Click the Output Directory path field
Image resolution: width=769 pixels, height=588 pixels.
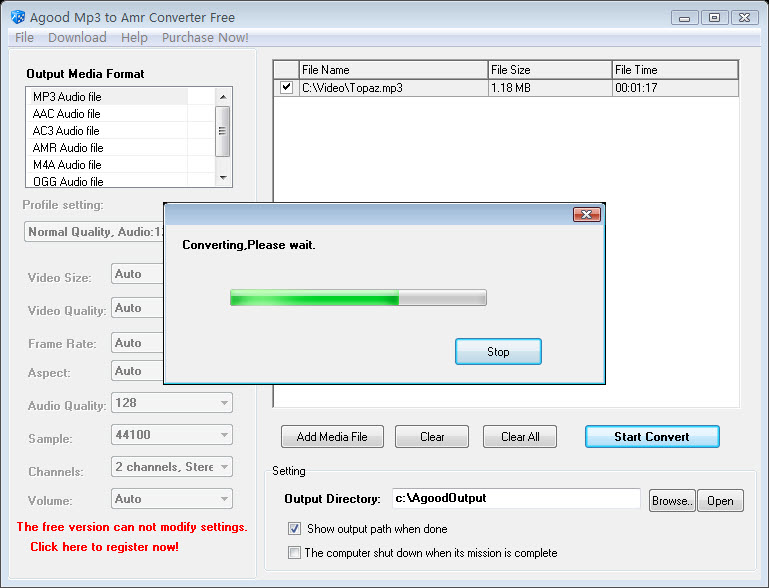click(x=516, y=498)
